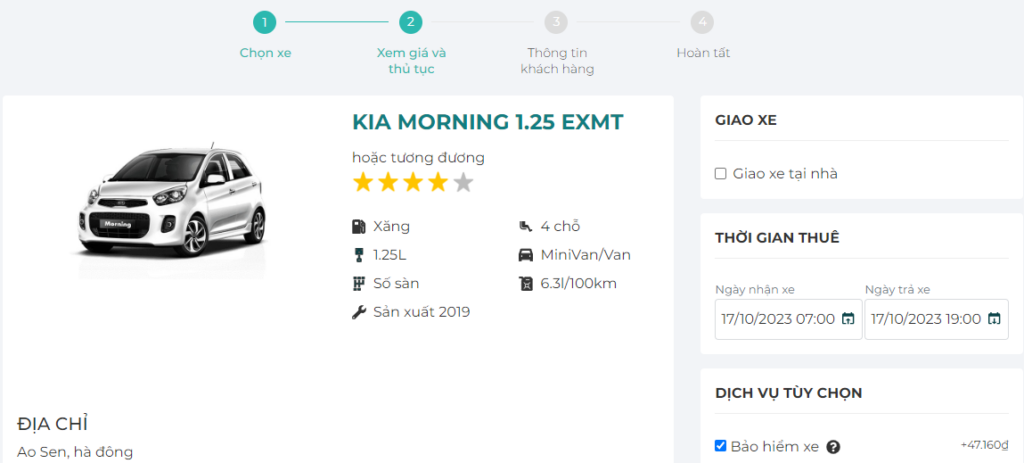The image size is (1024, 463).
Task: Click the pickup date field showing 17/10/2023 07:00
Action: tap(777, 319)
